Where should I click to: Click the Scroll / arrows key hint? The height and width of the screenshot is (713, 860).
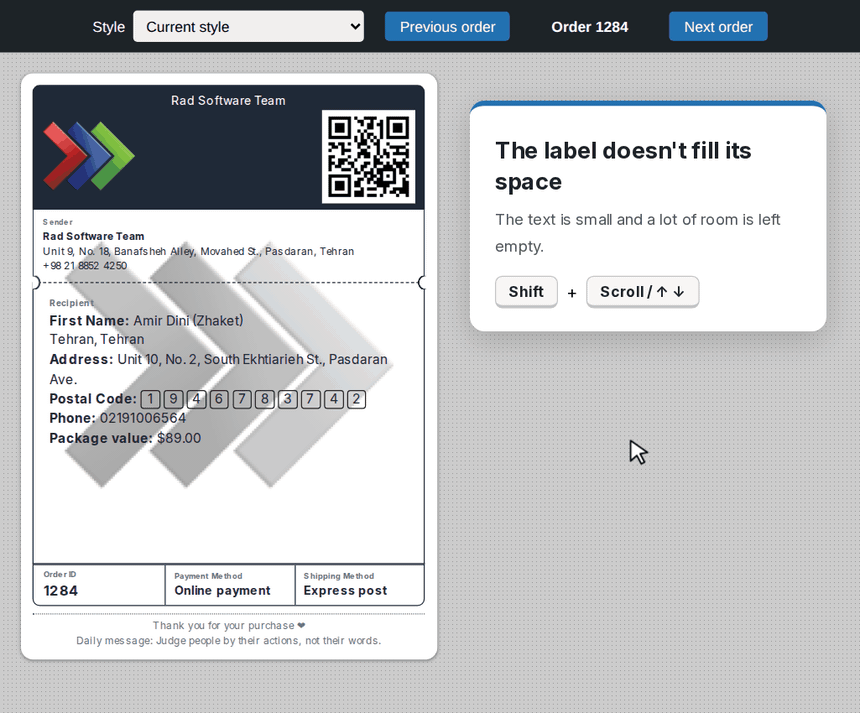pos(642,292)
